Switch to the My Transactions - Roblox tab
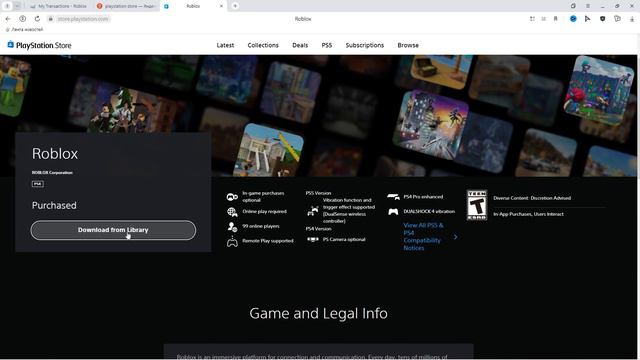Screen dimensions: 640x360 click(58, 6)
